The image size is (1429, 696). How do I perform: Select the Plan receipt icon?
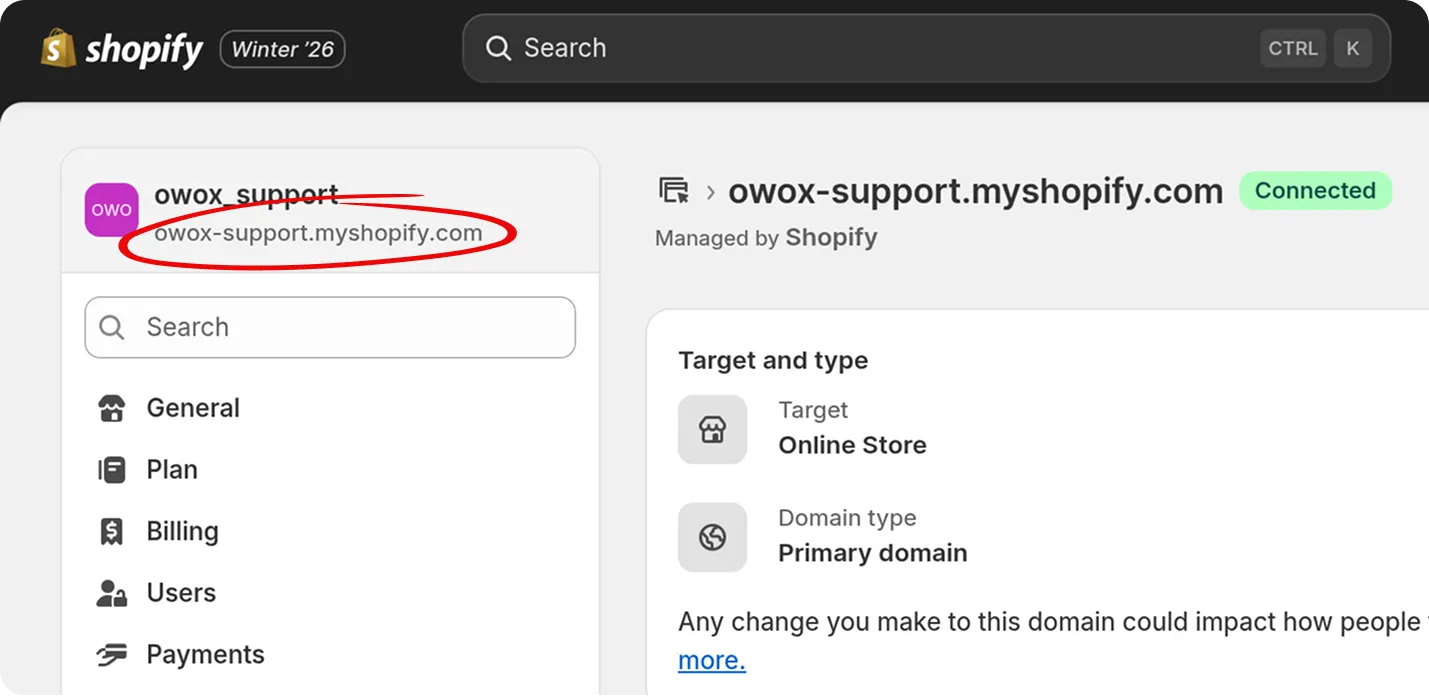(x=111, y=469)
